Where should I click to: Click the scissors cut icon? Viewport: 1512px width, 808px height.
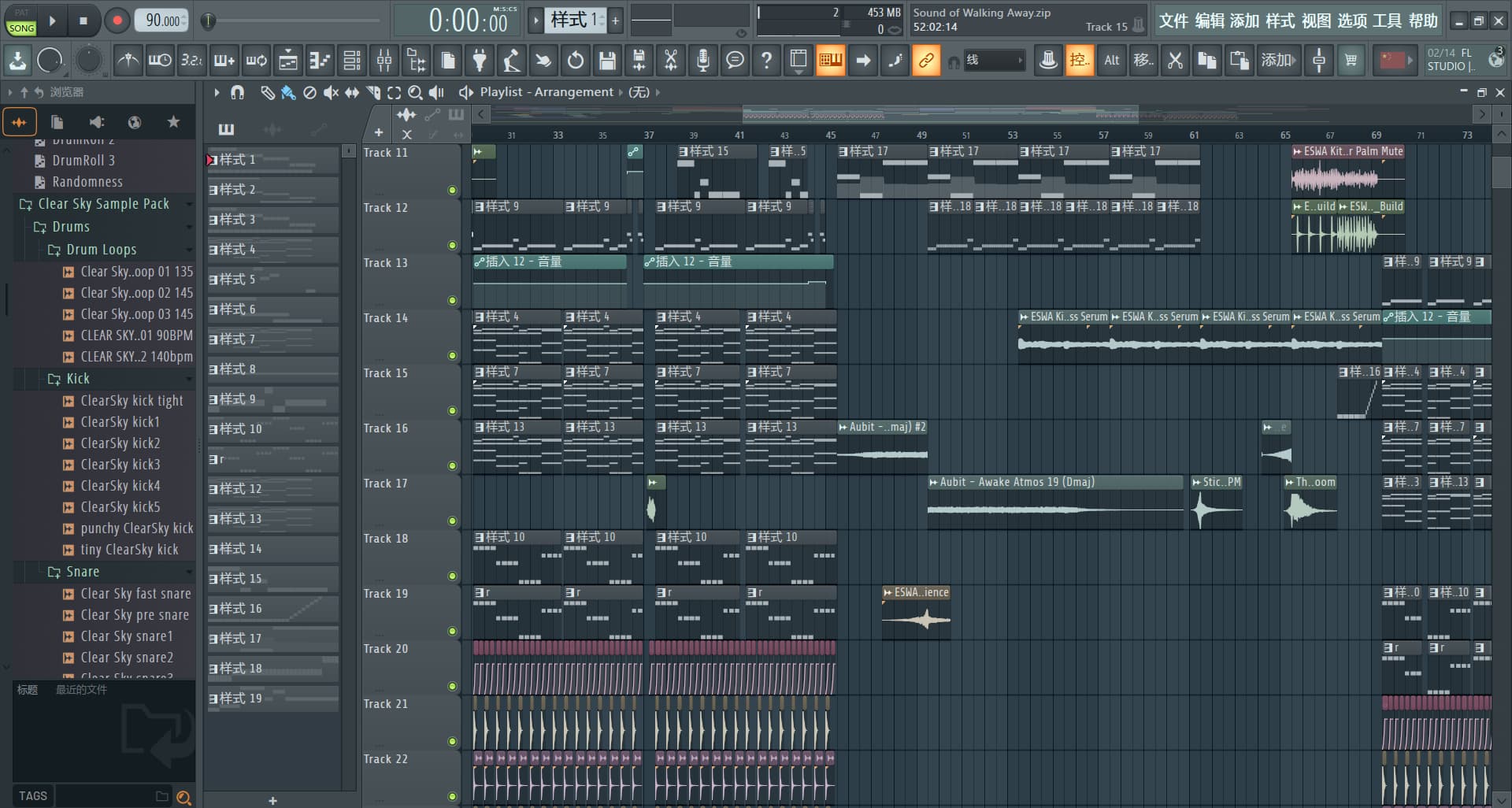(671, 60)
